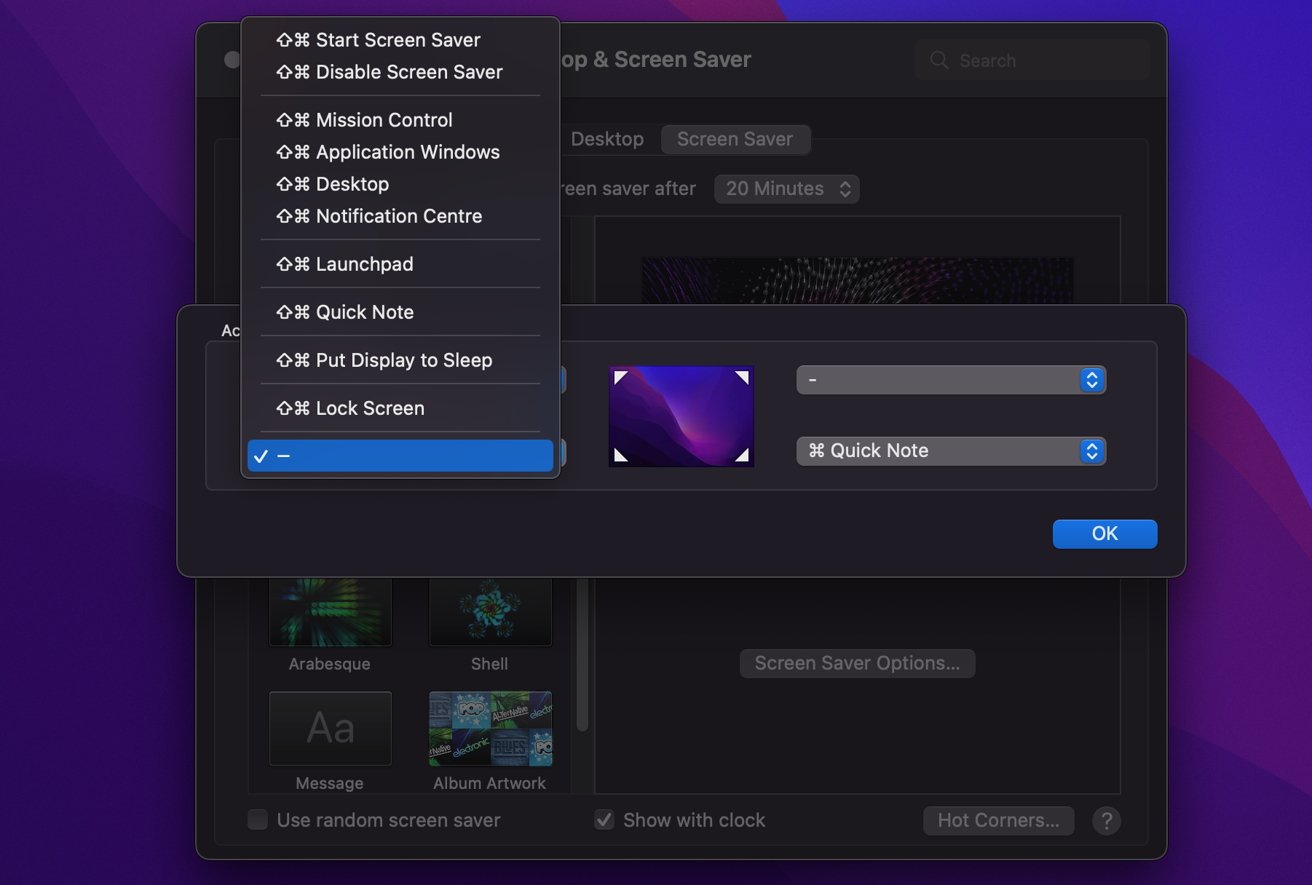Select Lock Screen menu entry

400,408
